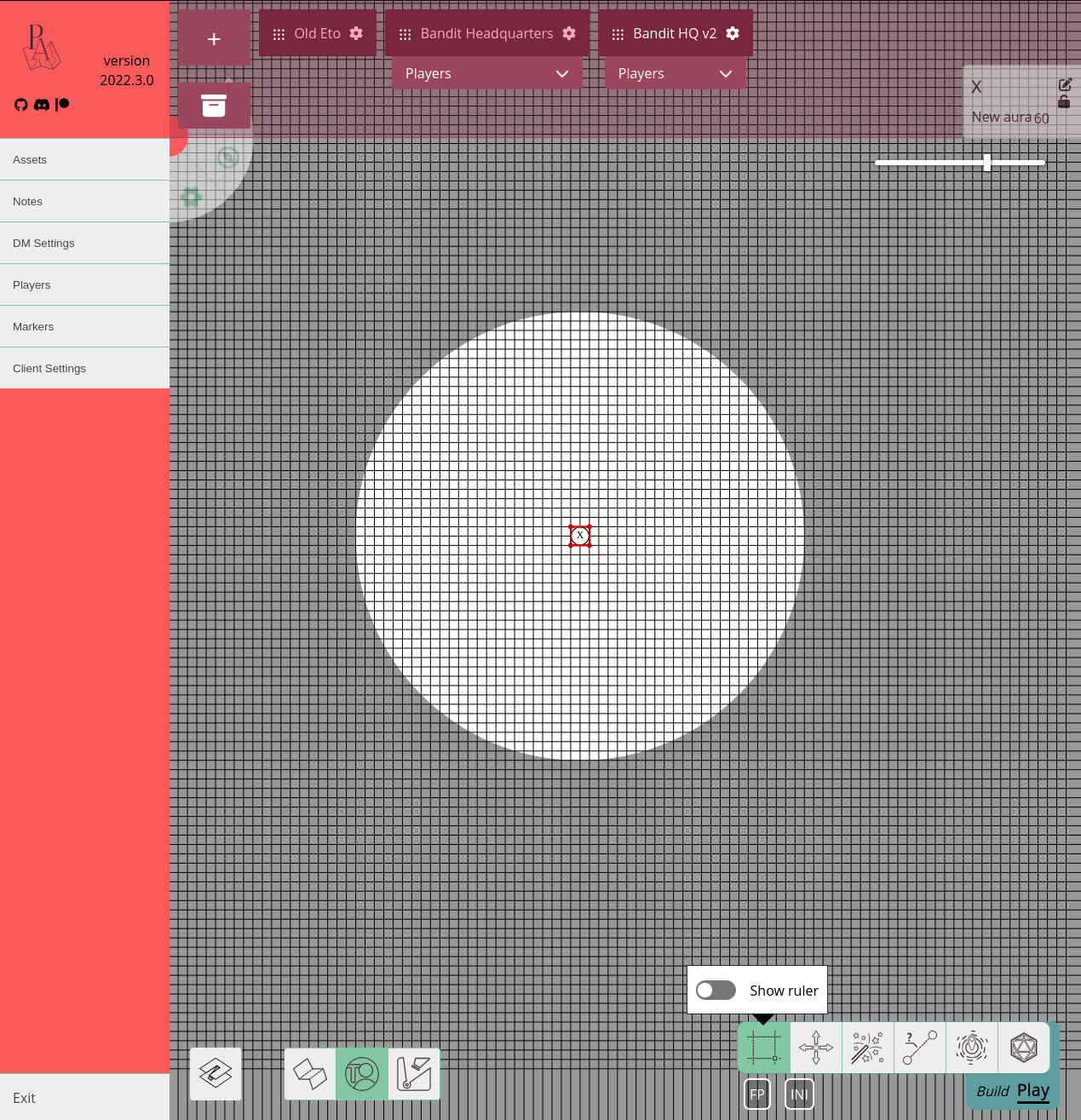Click Exit in the sidebar
Image resolution: width=1081 pixels, height=1120 pixels.
(84, 1098)
